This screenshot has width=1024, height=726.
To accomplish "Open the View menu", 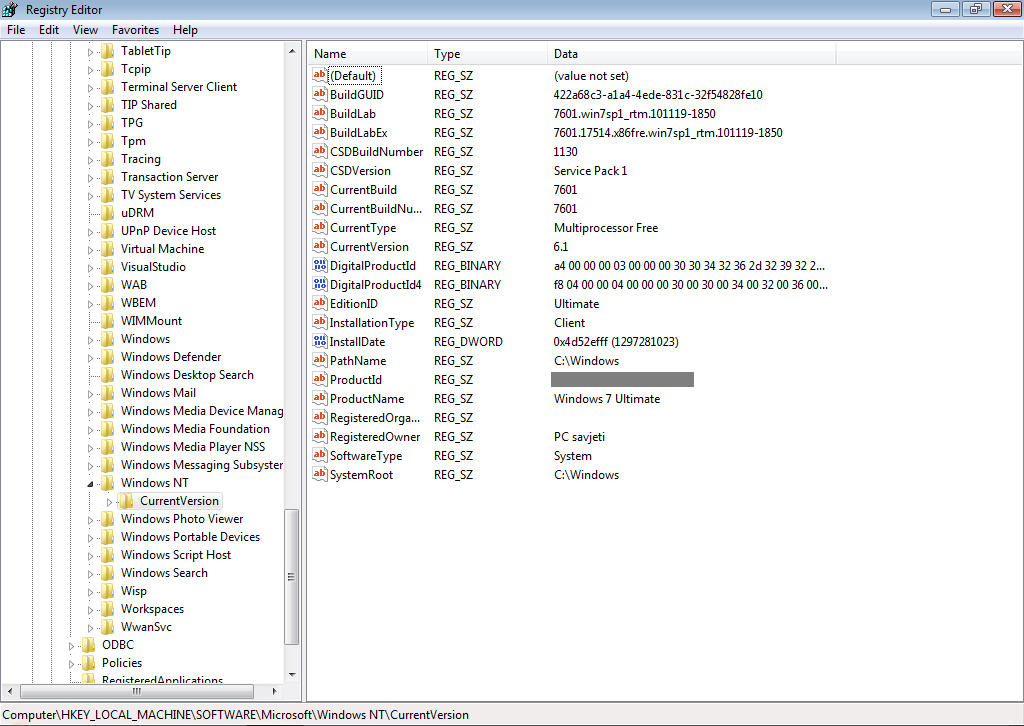I will [85, 30].
